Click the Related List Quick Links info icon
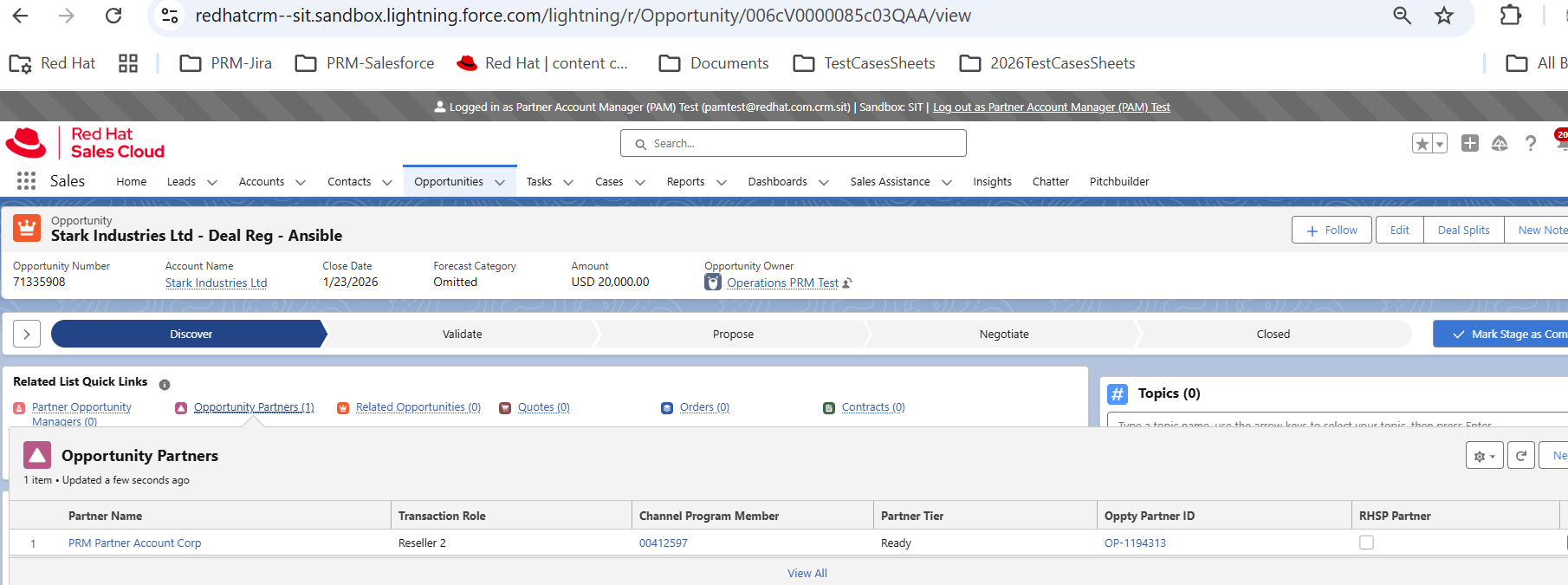 click(165, 384)
